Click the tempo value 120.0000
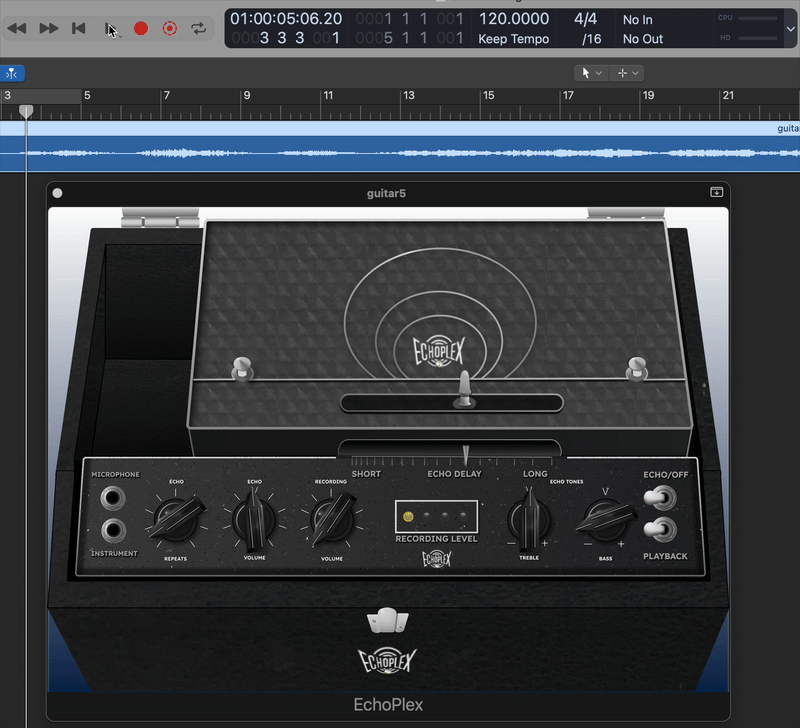 coord(513,19)
